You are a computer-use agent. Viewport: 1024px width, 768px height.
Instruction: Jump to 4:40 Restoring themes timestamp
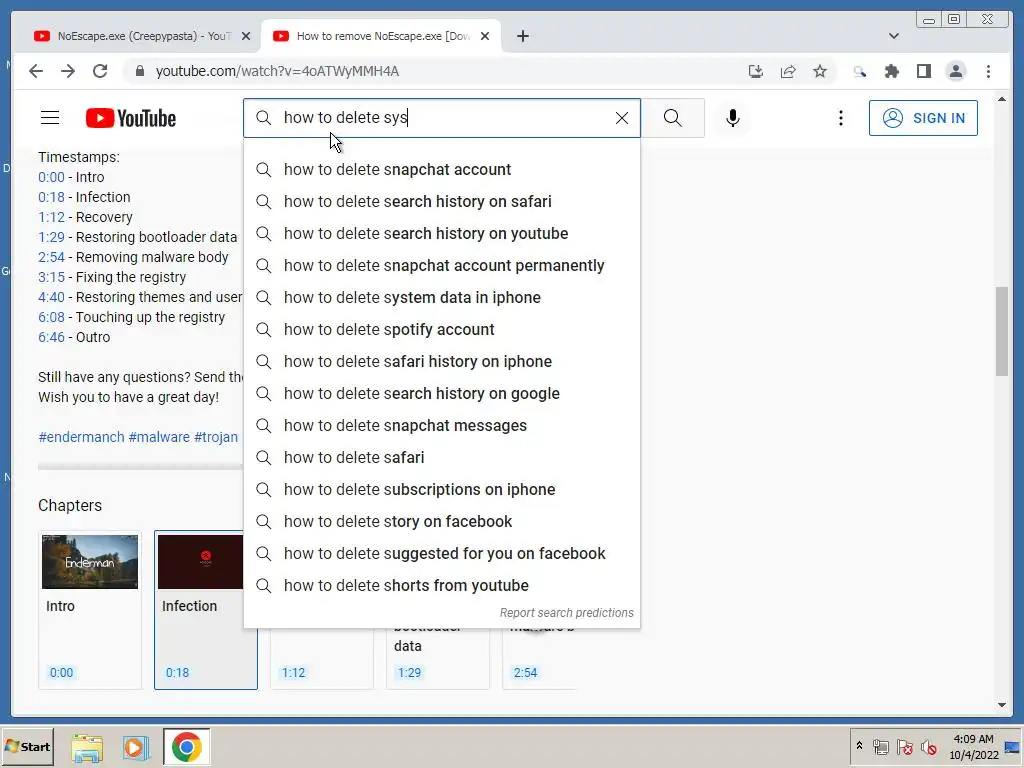point(51,297)
